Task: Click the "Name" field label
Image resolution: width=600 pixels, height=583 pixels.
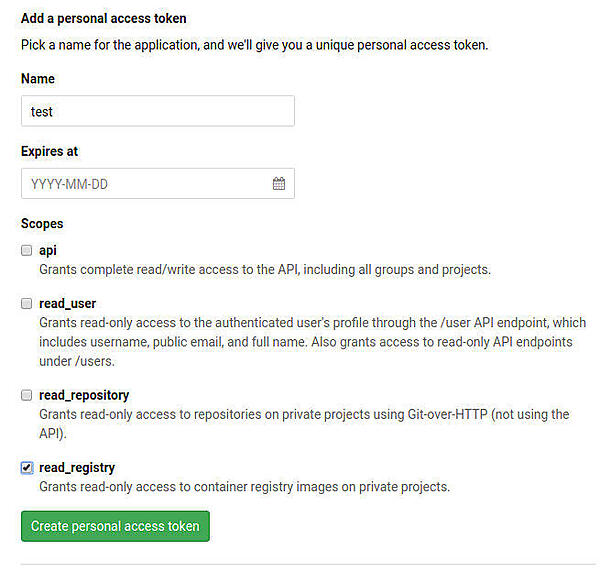Action: point(38,78)
